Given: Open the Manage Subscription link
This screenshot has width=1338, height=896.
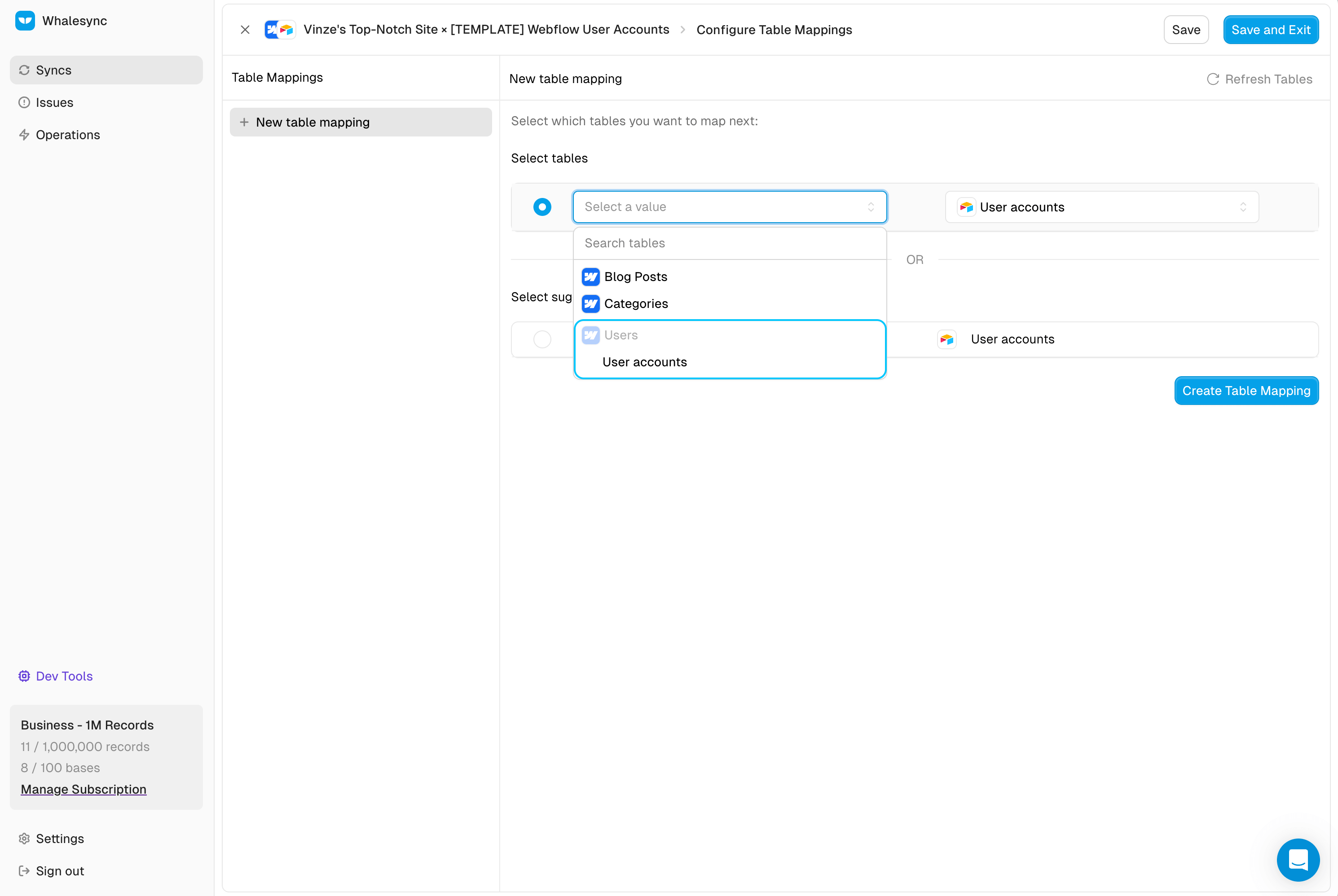Looking at the screenshot, I should (x=84, y=789).
